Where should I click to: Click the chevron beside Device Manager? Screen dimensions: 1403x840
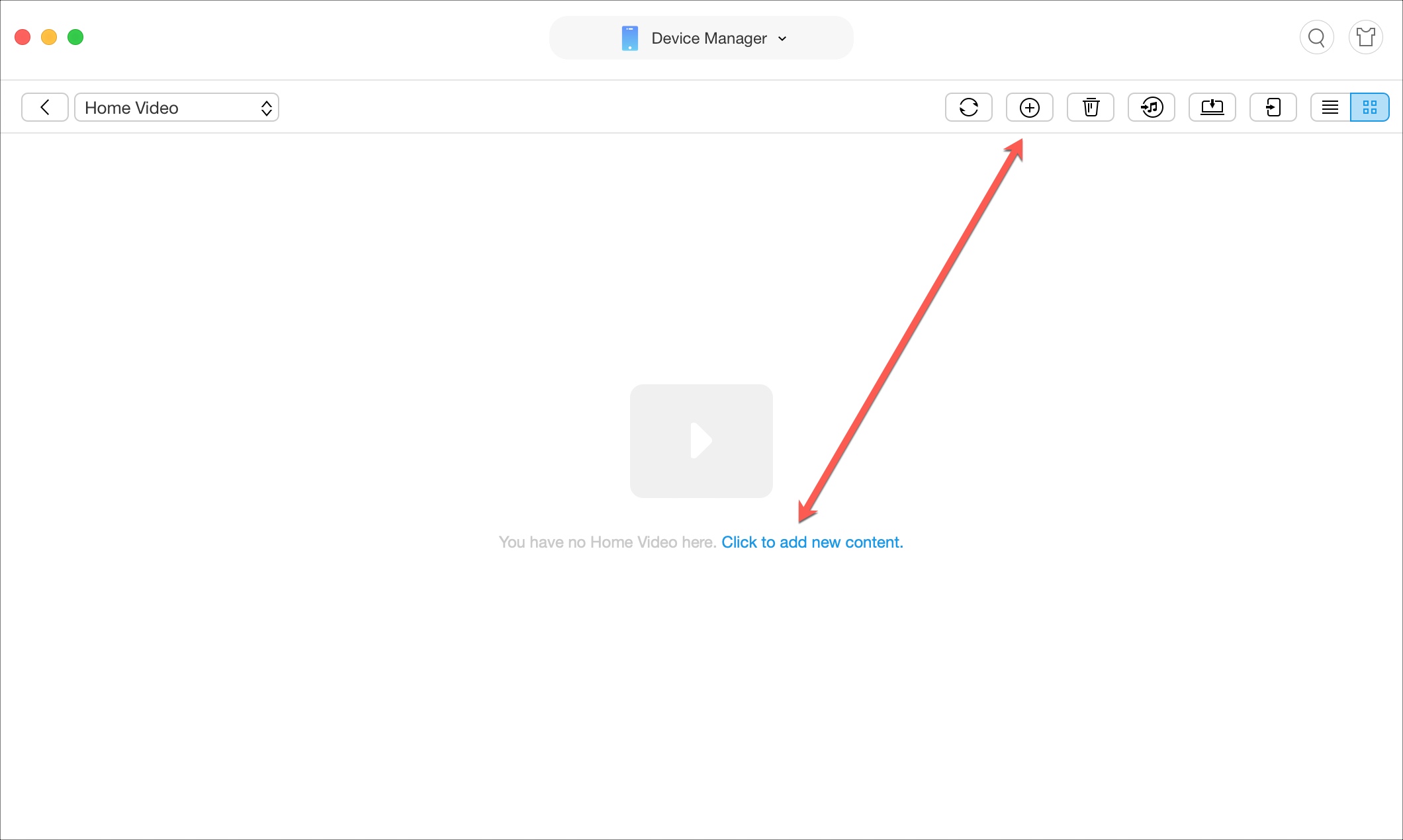782,39
